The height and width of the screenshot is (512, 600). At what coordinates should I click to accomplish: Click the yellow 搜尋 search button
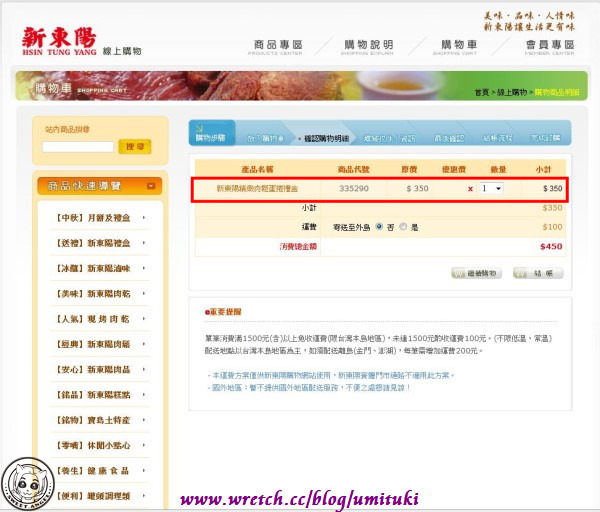[135, 147]
